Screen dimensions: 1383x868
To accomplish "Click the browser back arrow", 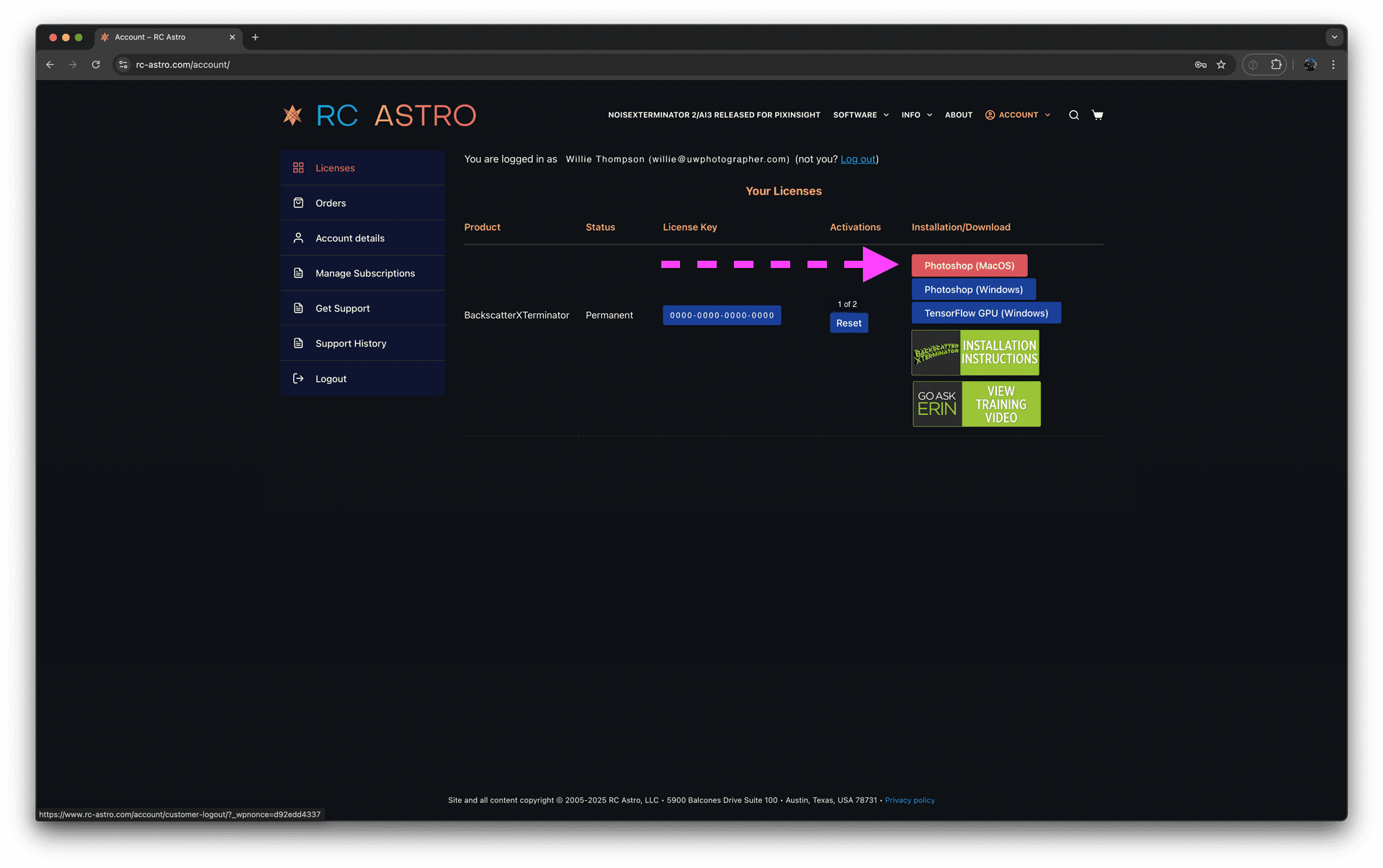I will coord(50,65).
